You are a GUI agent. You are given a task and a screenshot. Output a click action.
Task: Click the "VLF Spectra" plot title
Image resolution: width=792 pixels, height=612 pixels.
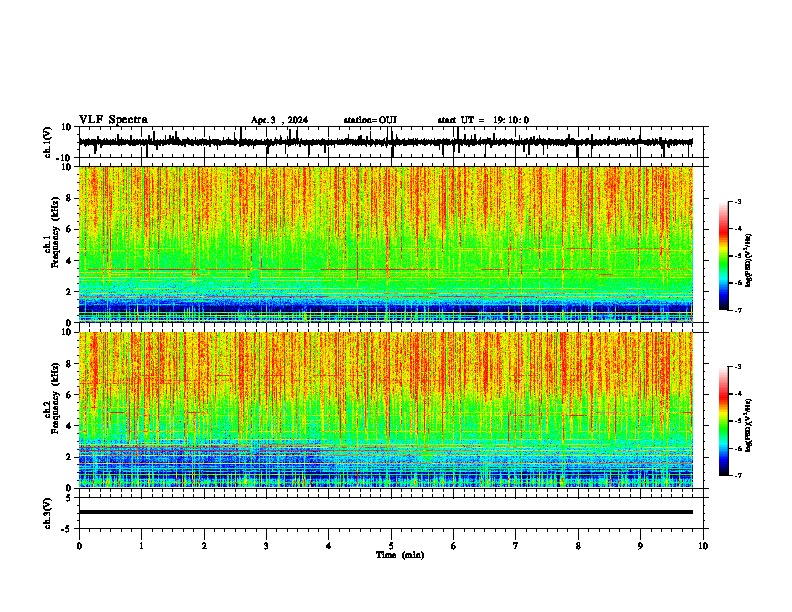point(113,120)
